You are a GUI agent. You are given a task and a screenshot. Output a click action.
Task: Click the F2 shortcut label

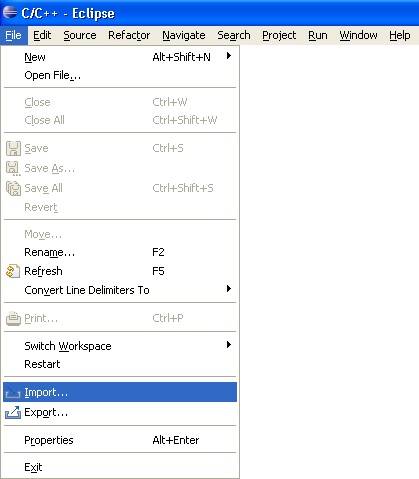tap(158, 252)
